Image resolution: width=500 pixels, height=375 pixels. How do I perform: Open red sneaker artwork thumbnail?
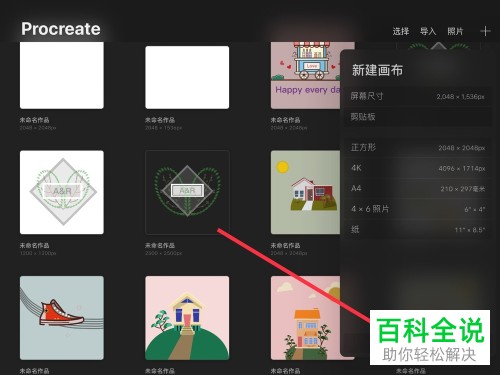click(x=62, y=318)
